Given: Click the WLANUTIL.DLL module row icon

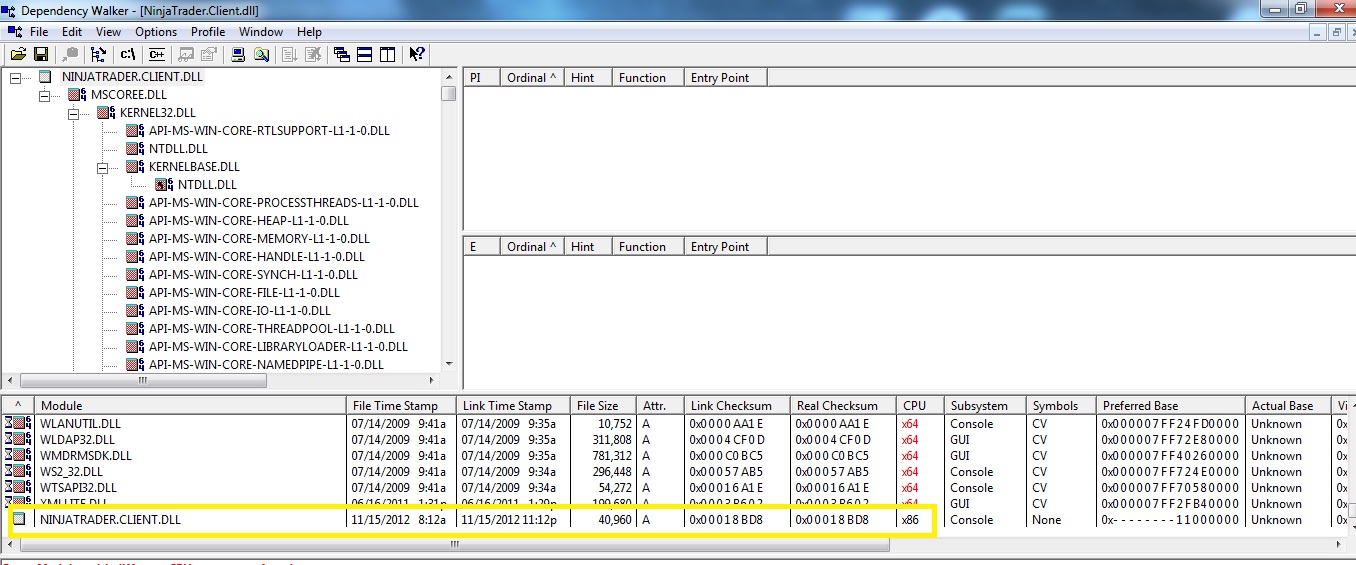Looking at the screenshot, I should click(18, 424).
